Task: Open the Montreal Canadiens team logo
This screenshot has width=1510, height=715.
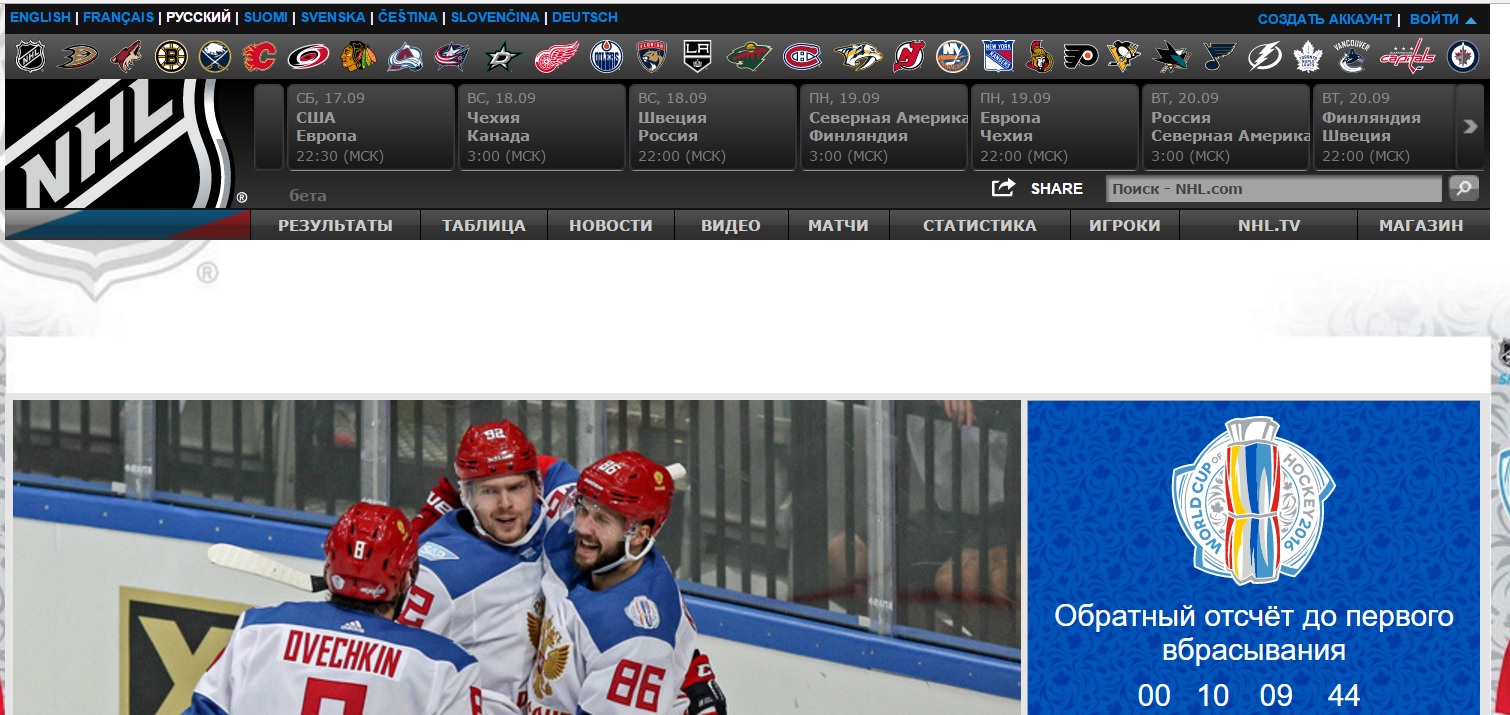Action: tap(802, 57)
